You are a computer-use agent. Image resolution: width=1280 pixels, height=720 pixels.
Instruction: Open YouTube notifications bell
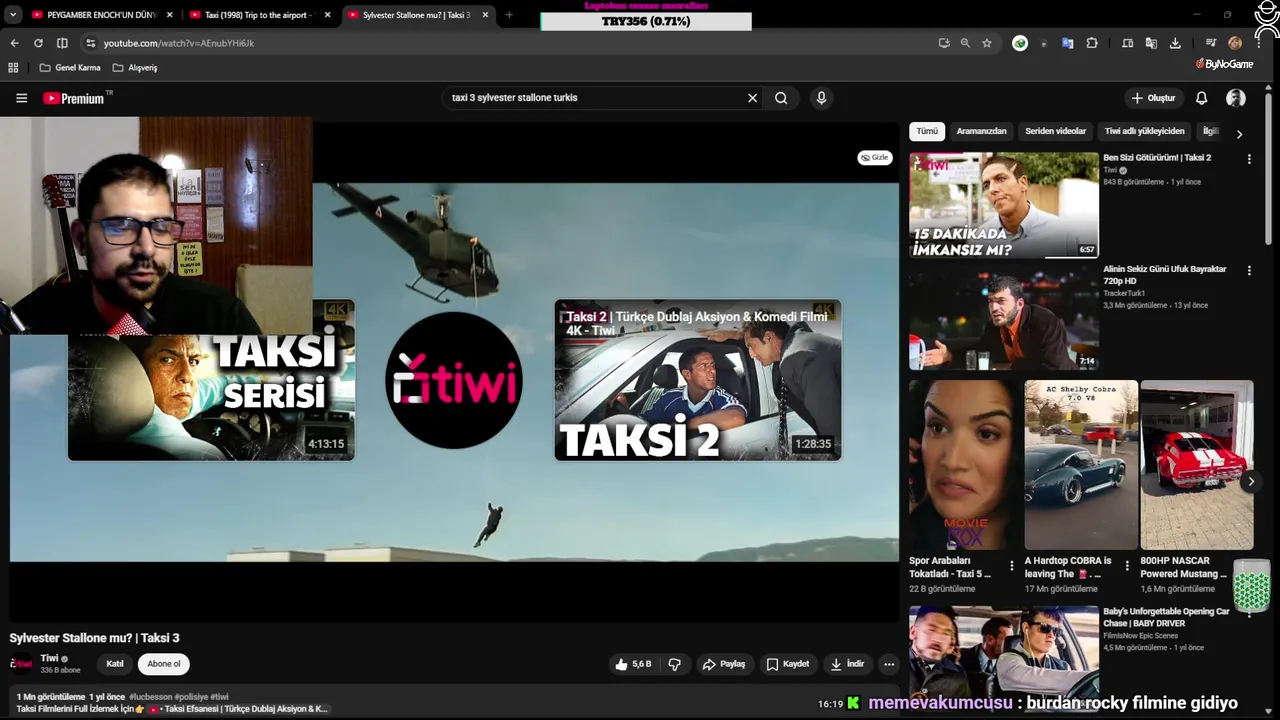pos(1201,98)
